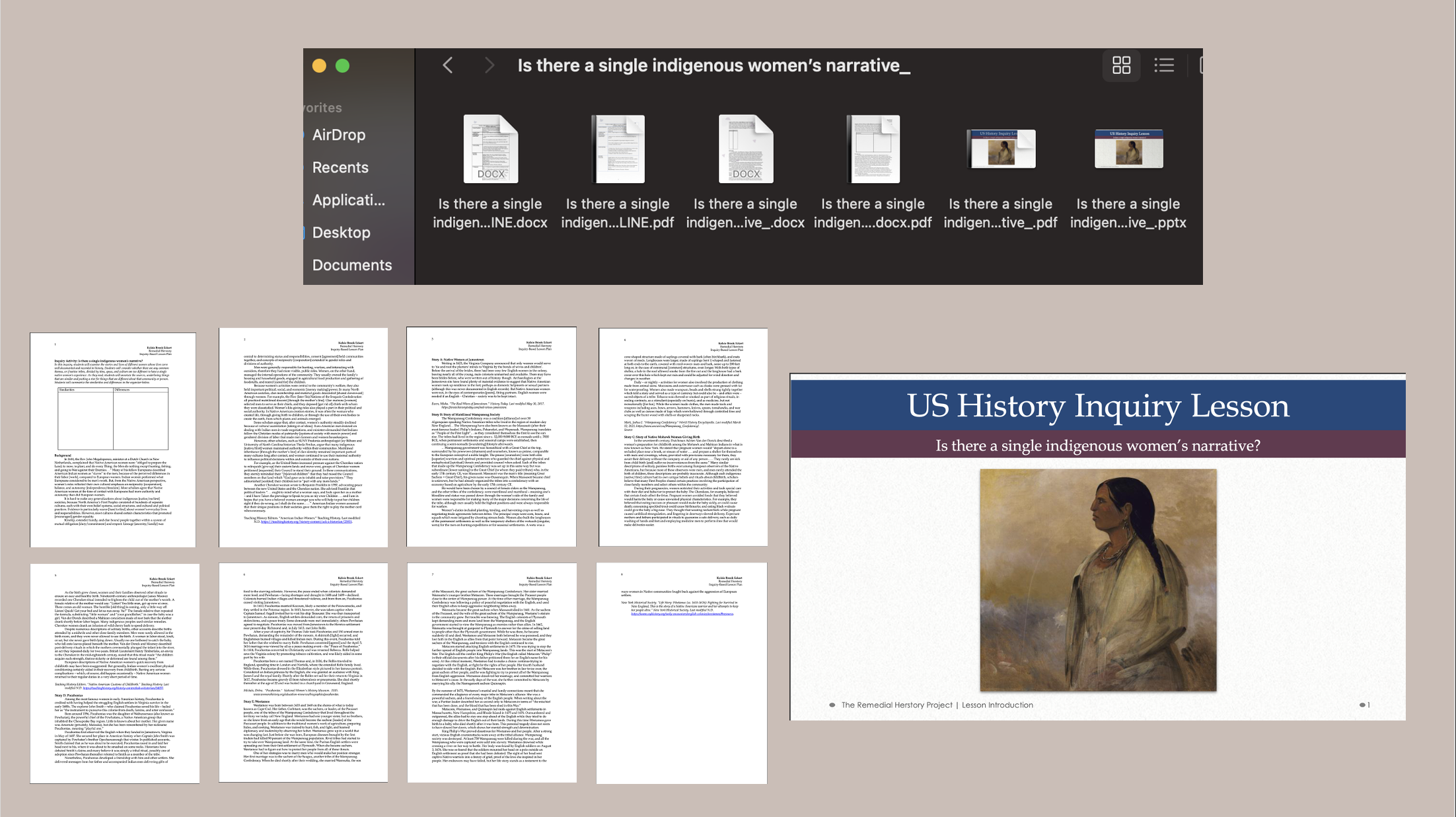Select the indigen...tive_.pdf file icon
Image resolution: width=1456 pixels, height=817 pixels.
point(1001,149)
